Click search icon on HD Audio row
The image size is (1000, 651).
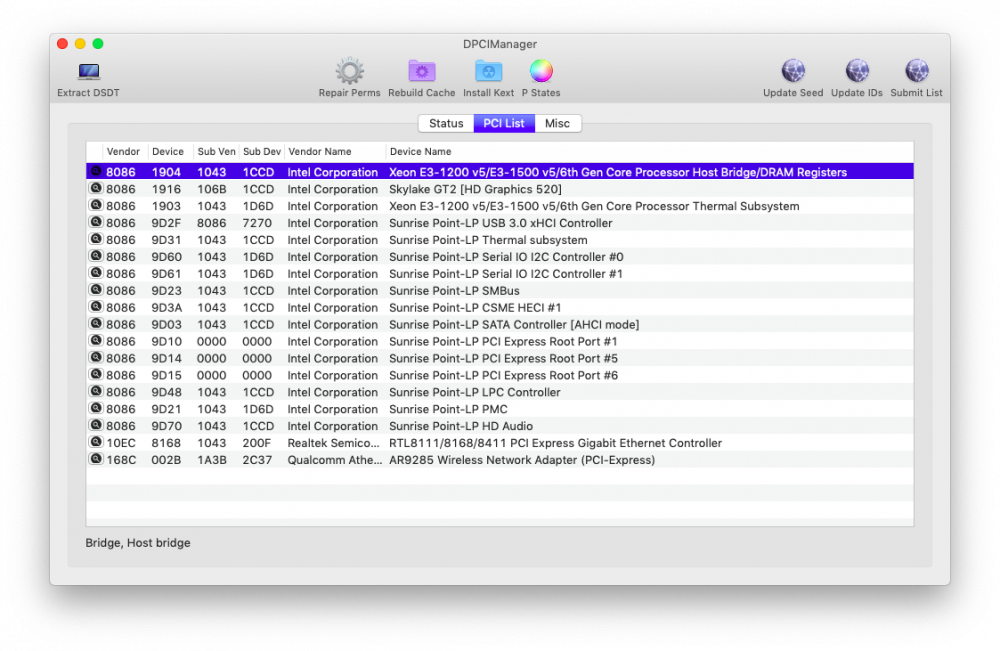click(96, 425)
